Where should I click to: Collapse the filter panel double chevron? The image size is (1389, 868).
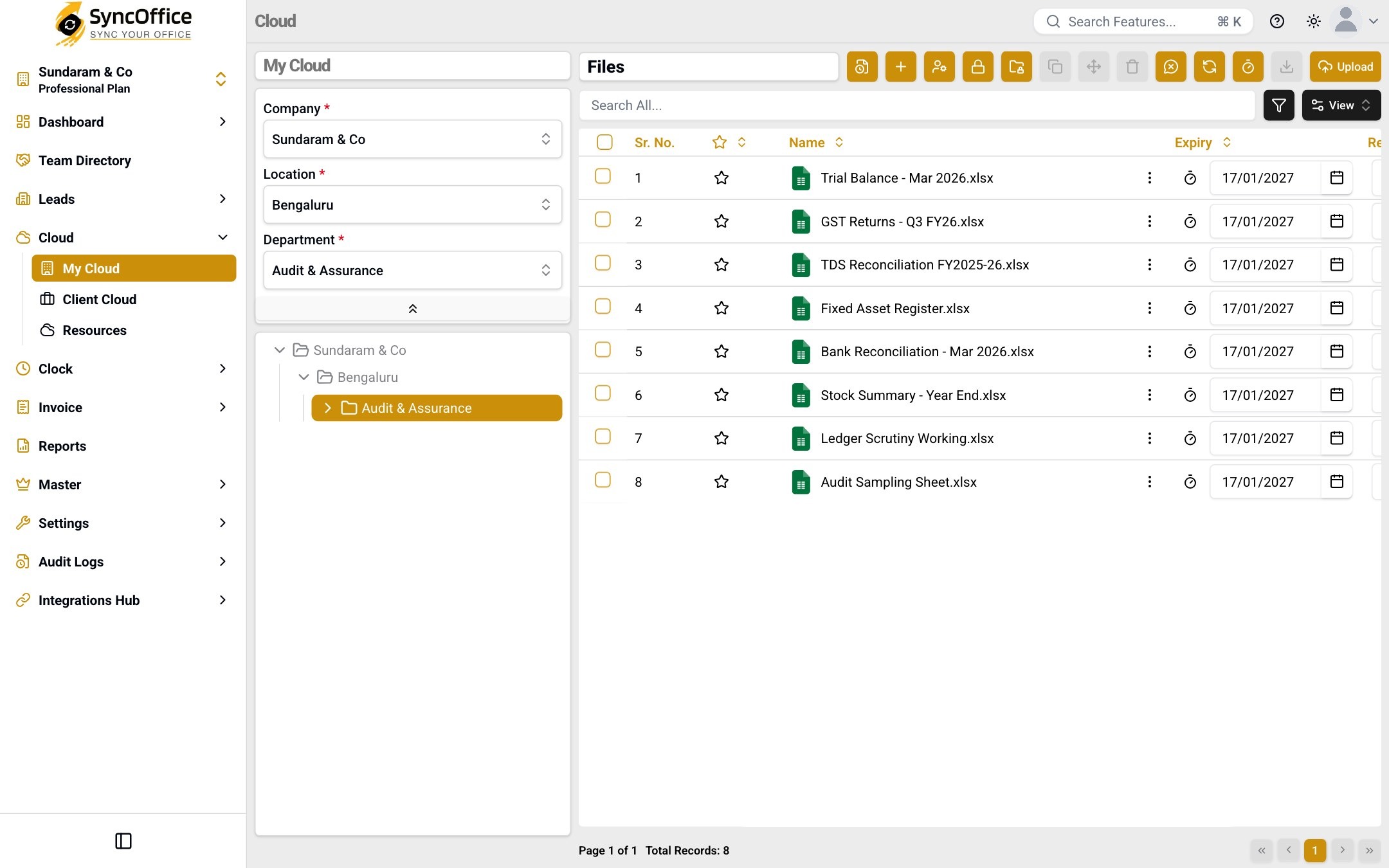click(412, 309)
